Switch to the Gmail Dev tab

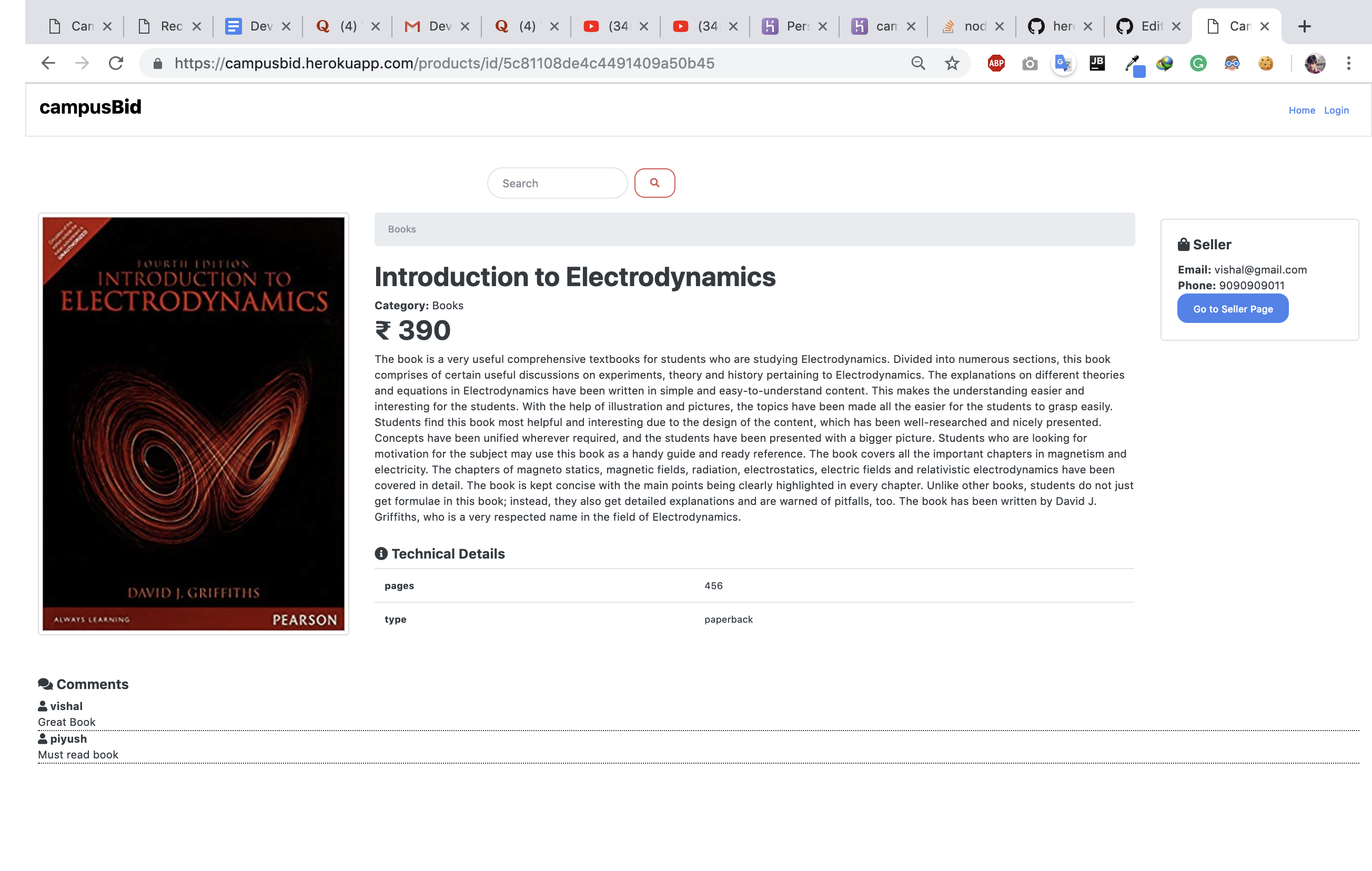pos(434,26)
